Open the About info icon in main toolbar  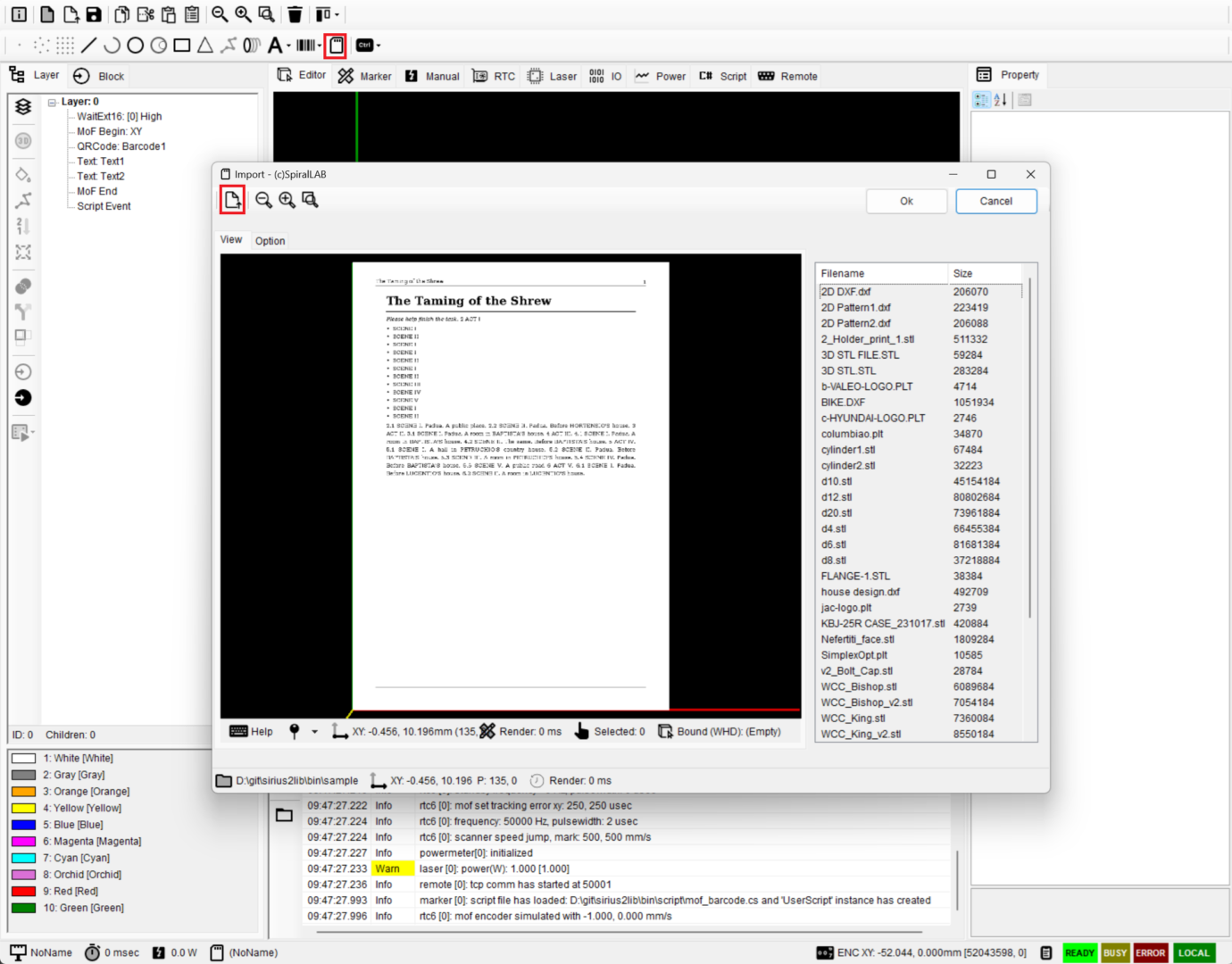coord(19,14)
